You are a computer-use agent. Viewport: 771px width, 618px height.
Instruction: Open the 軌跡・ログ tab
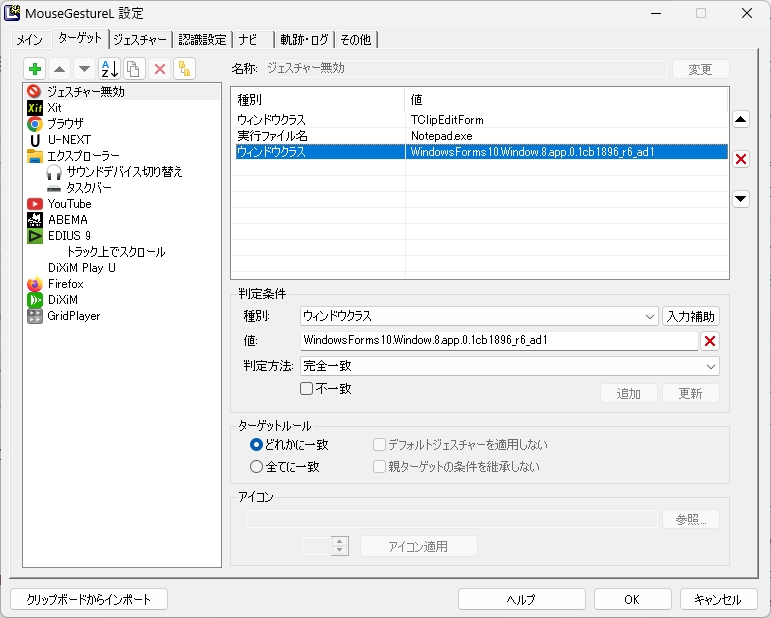(303, 40)
